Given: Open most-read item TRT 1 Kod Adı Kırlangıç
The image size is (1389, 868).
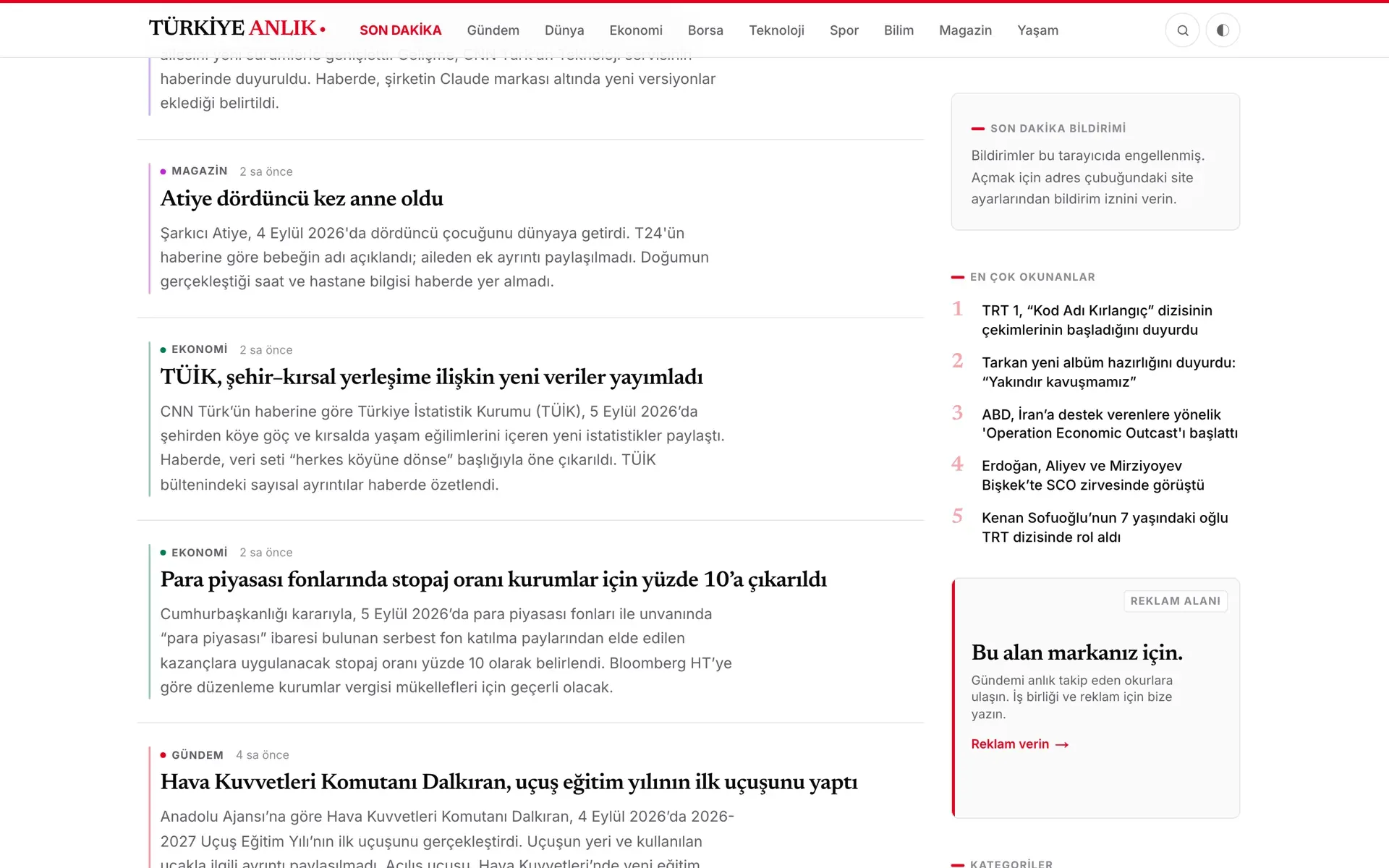Looking at the screenshot, I should pos(1097,320).
